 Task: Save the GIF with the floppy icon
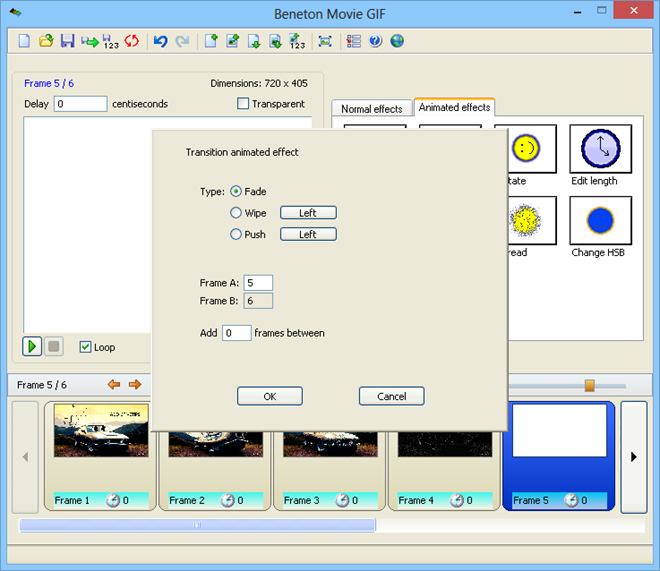[67, 41]
